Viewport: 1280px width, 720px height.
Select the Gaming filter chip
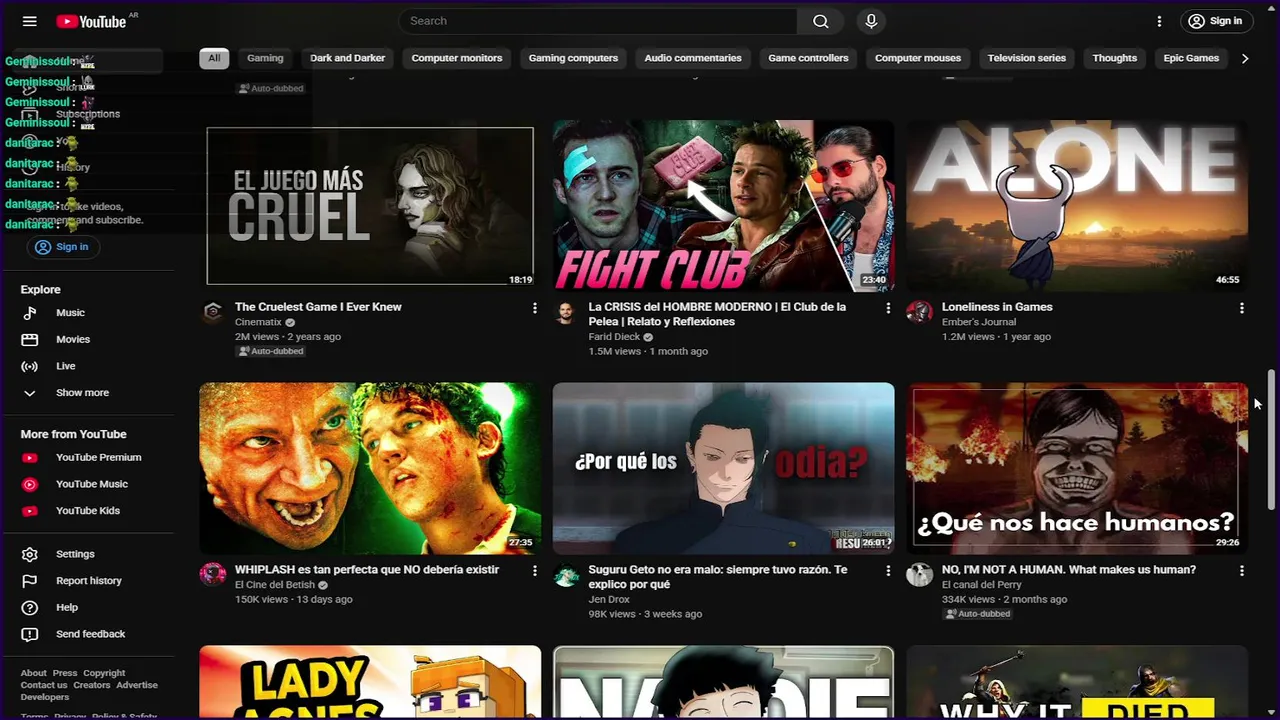click(265, 58)
